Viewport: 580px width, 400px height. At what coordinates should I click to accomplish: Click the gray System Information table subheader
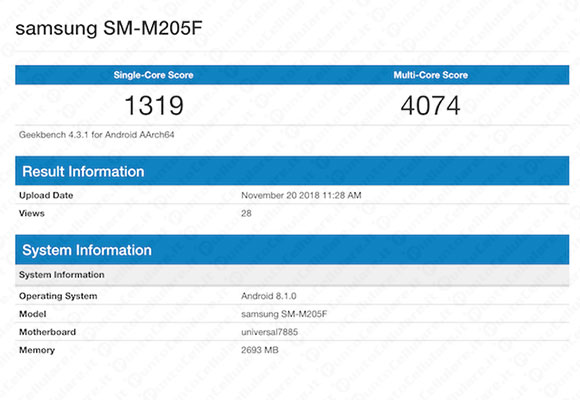click(x=292, y=275)
